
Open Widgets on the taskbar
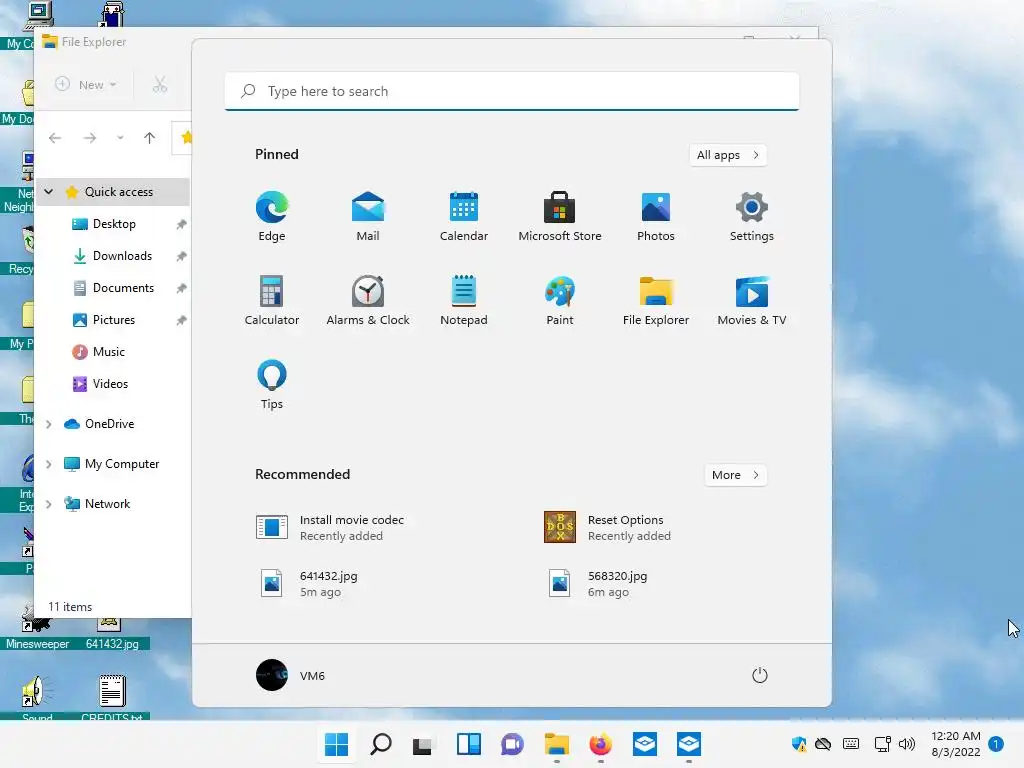coord(469,744)
